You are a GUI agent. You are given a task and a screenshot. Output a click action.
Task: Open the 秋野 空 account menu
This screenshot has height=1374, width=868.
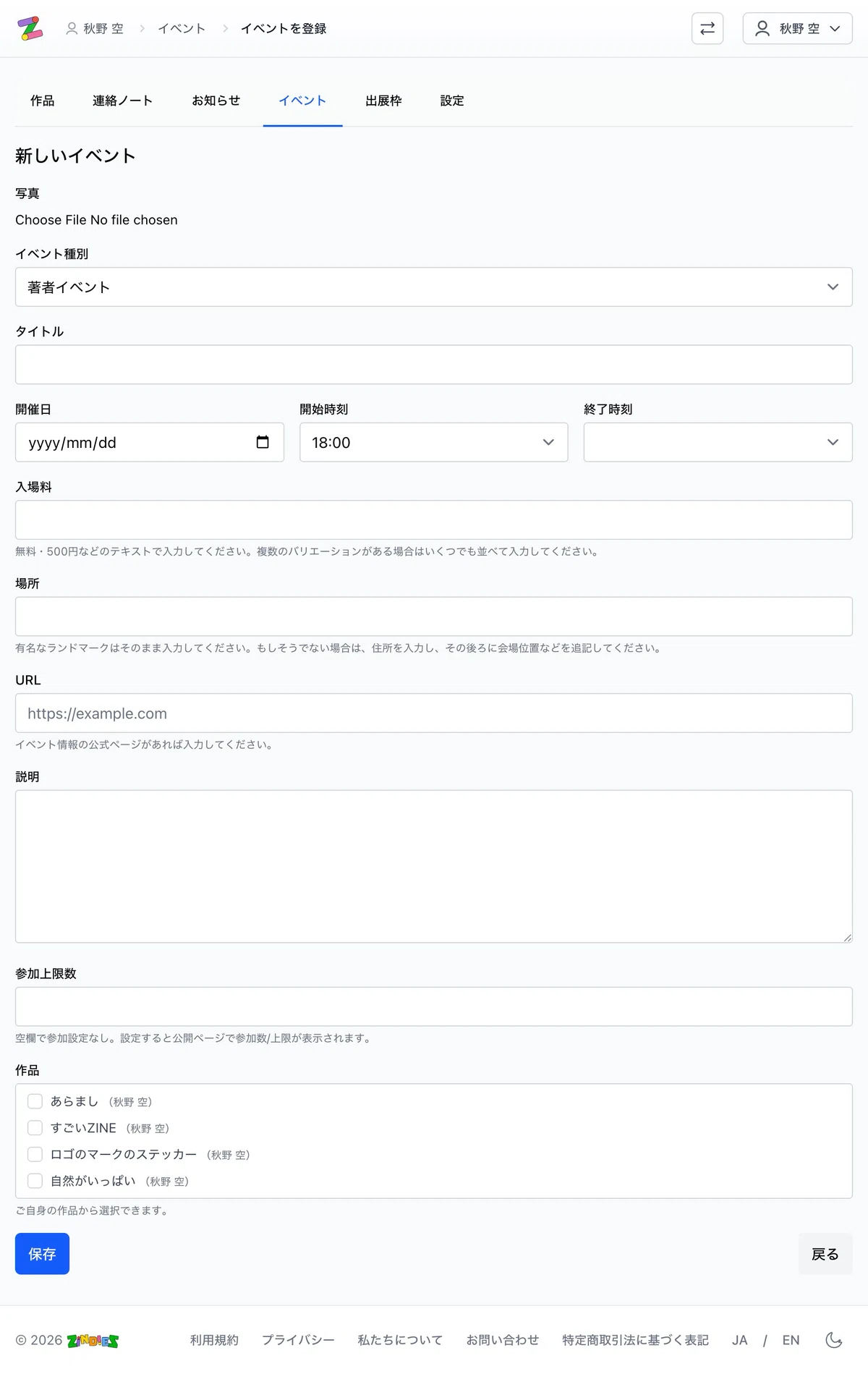point(798,28)
